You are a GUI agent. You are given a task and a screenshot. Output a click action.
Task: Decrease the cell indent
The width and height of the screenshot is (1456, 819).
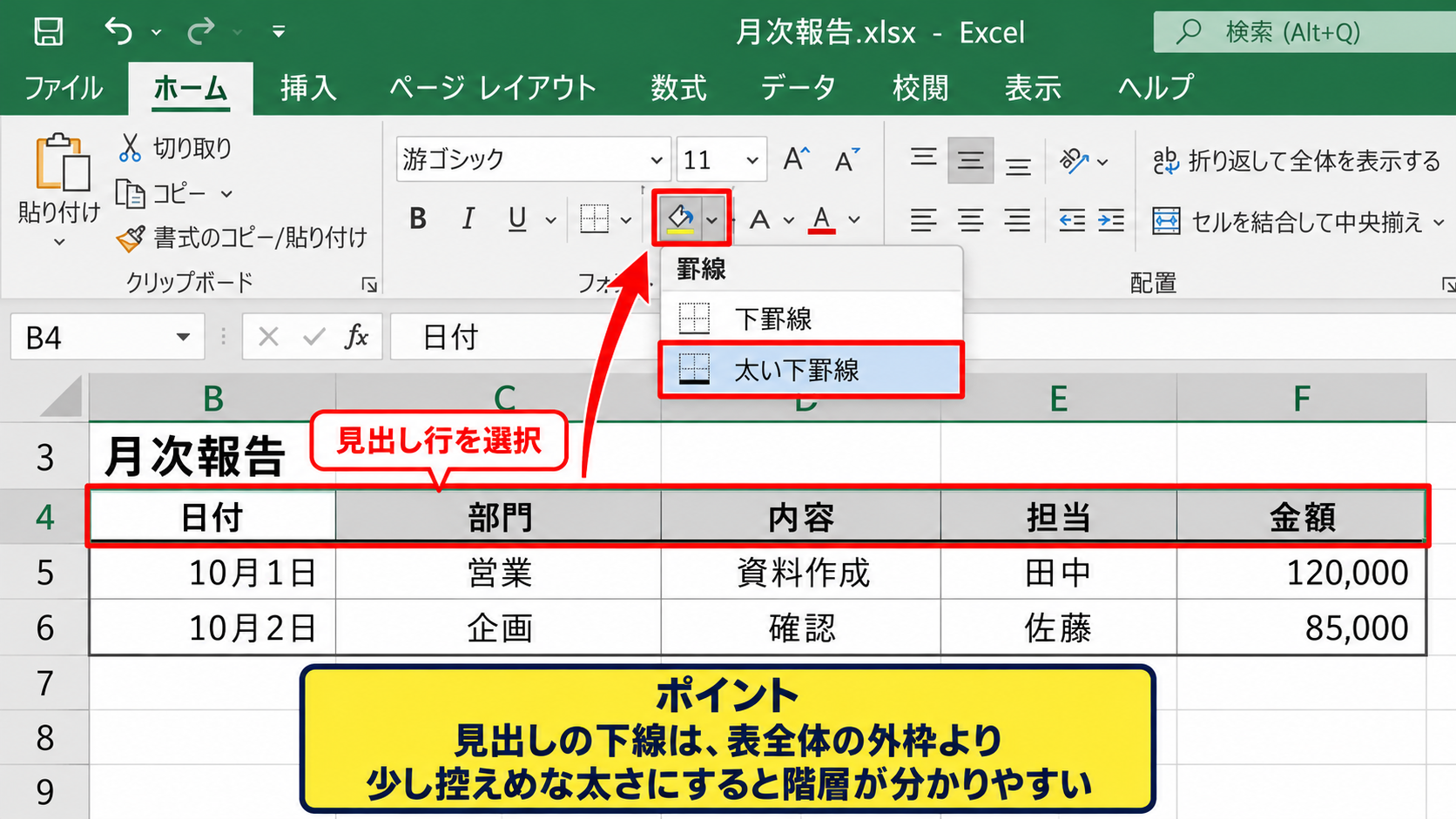coord(1072,220)
